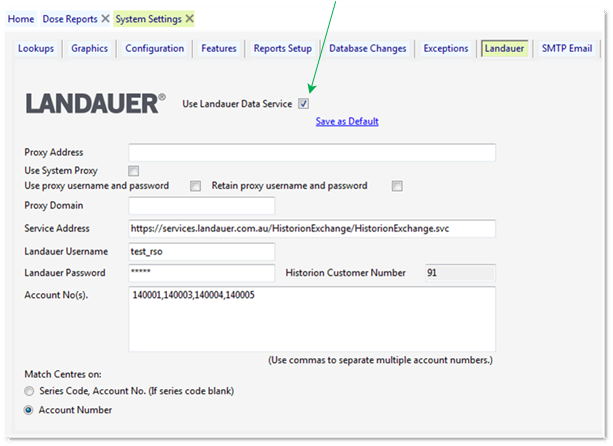Open the Exceptions tab
This screenshot has height=446, width=613.
coord(446,48)
